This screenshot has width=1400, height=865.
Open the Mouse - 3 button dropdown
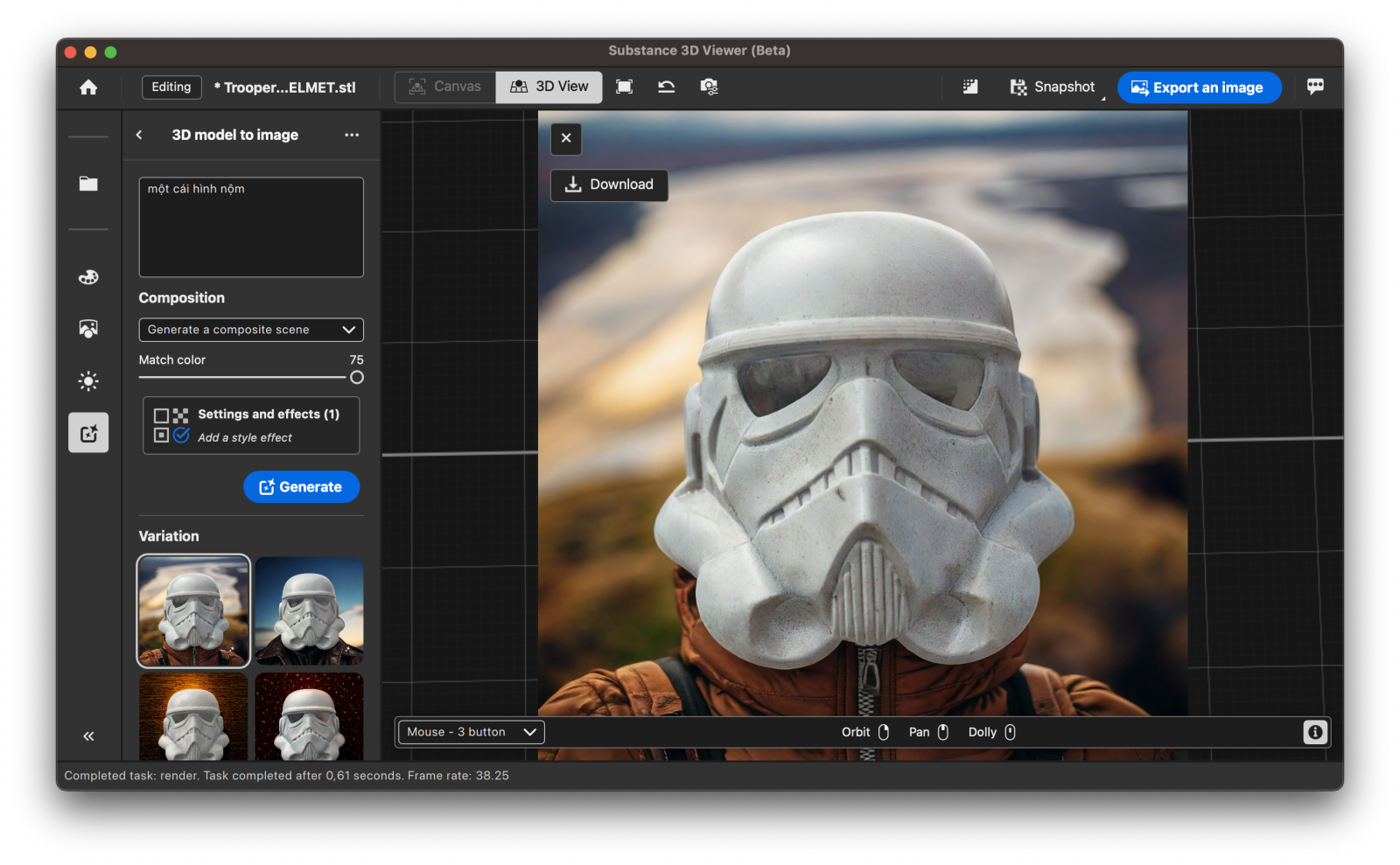(x=471, y=732)
